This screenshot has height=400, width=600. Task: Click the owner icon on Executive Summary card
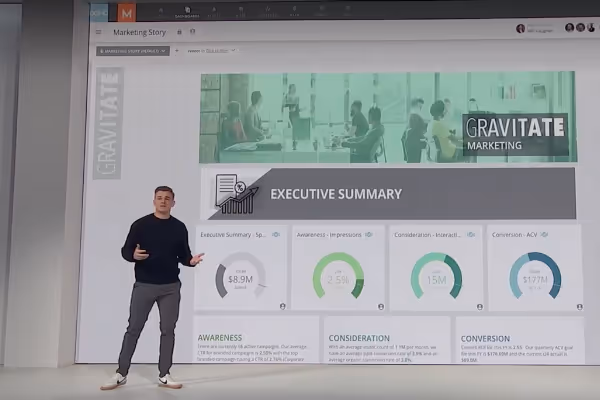(282, 306)
